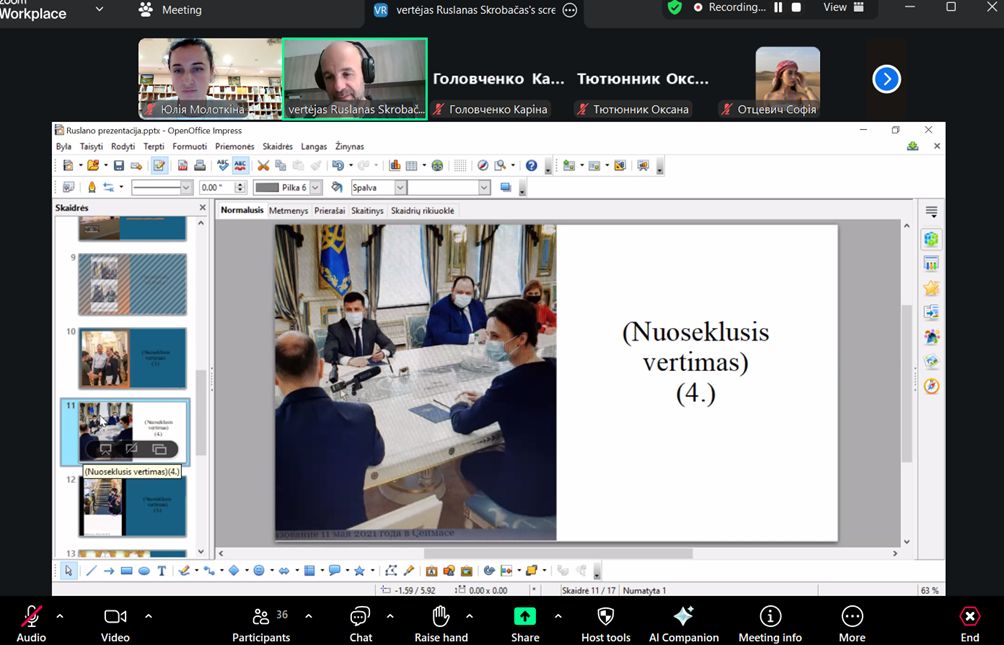This screenshot has width=1004, height=645.
Task: Switch to the Metmenys view tab
Action: tap(288, 211)
